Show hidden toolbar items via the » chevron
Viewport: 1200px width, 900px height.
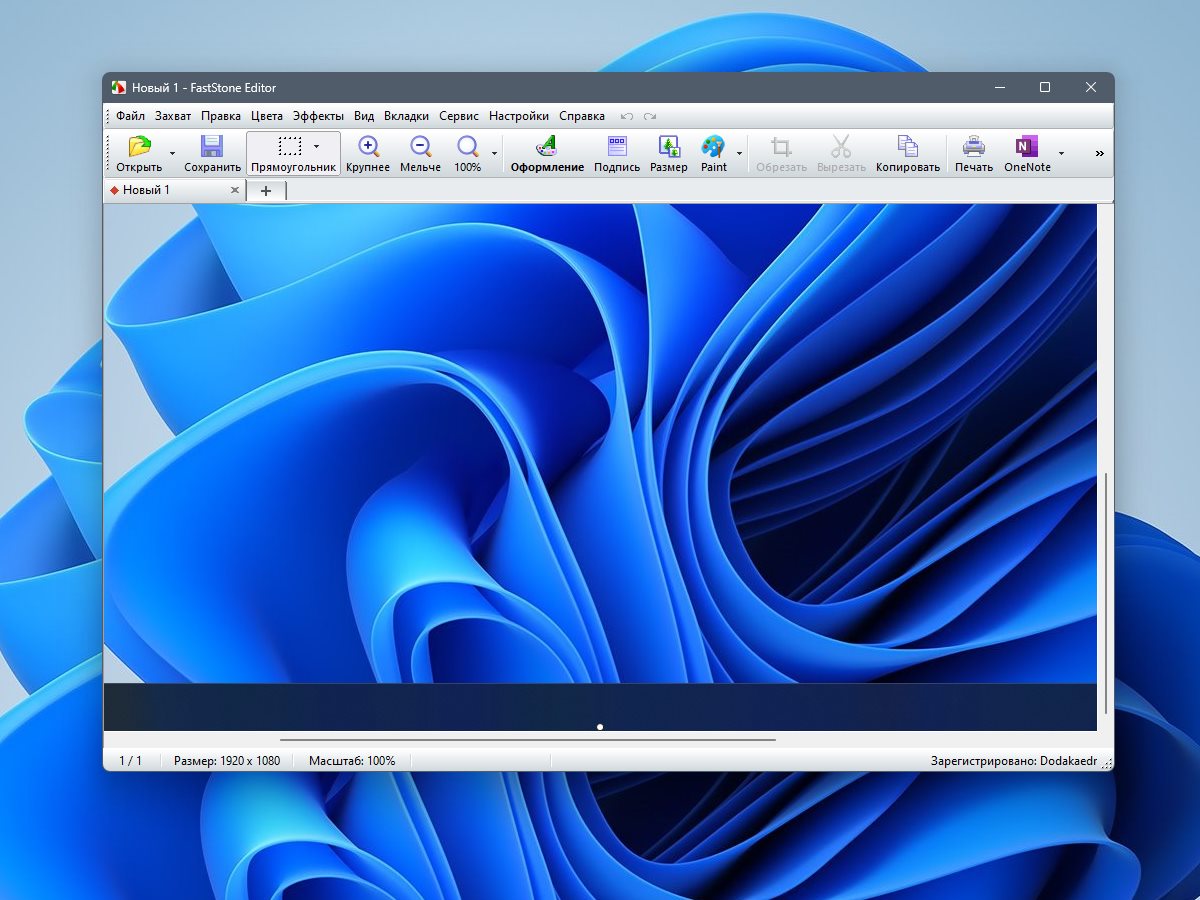[x=1100, y=154]
